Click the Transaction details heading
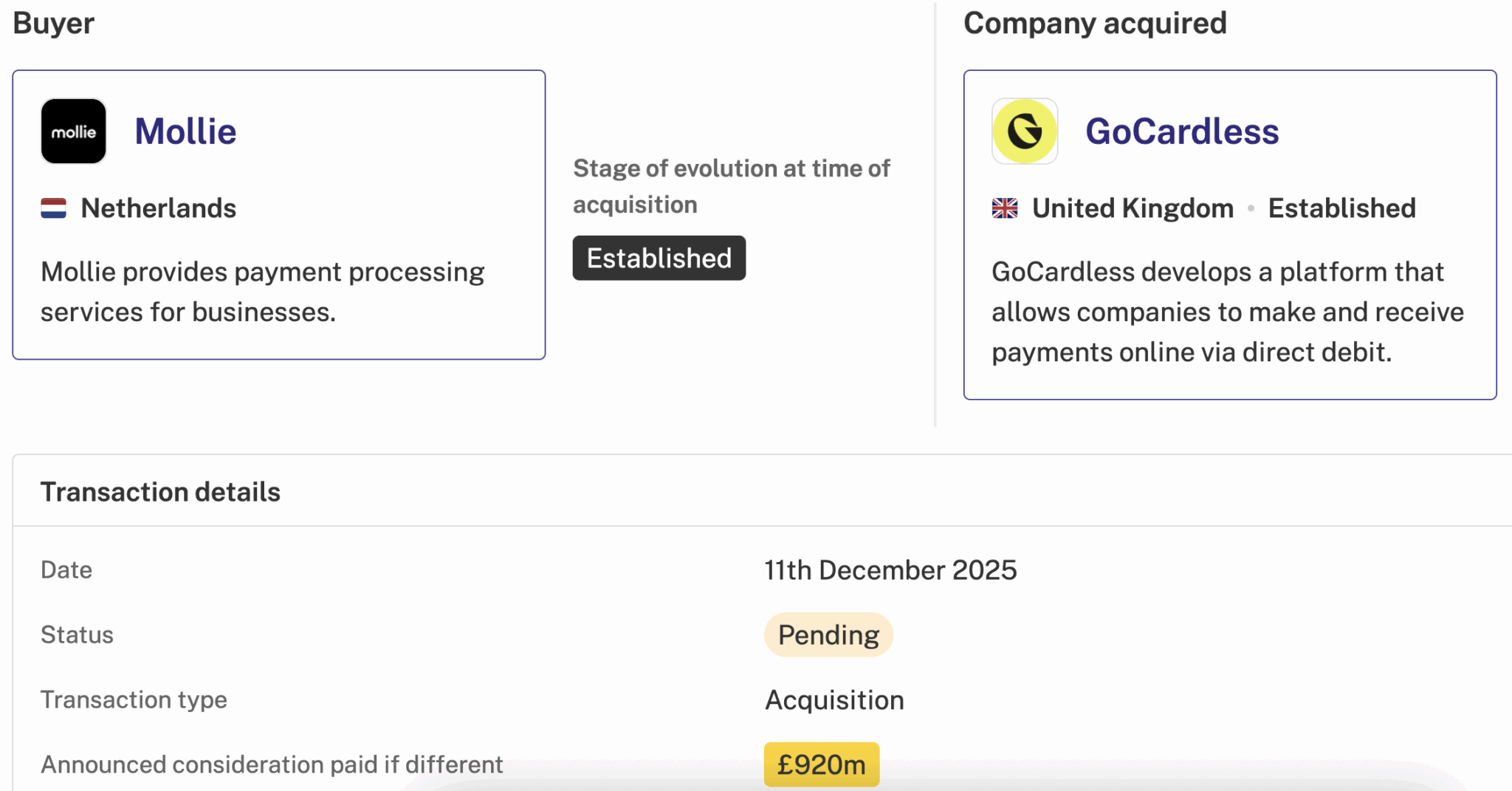The image size is (1512, 791). (160, 492)
